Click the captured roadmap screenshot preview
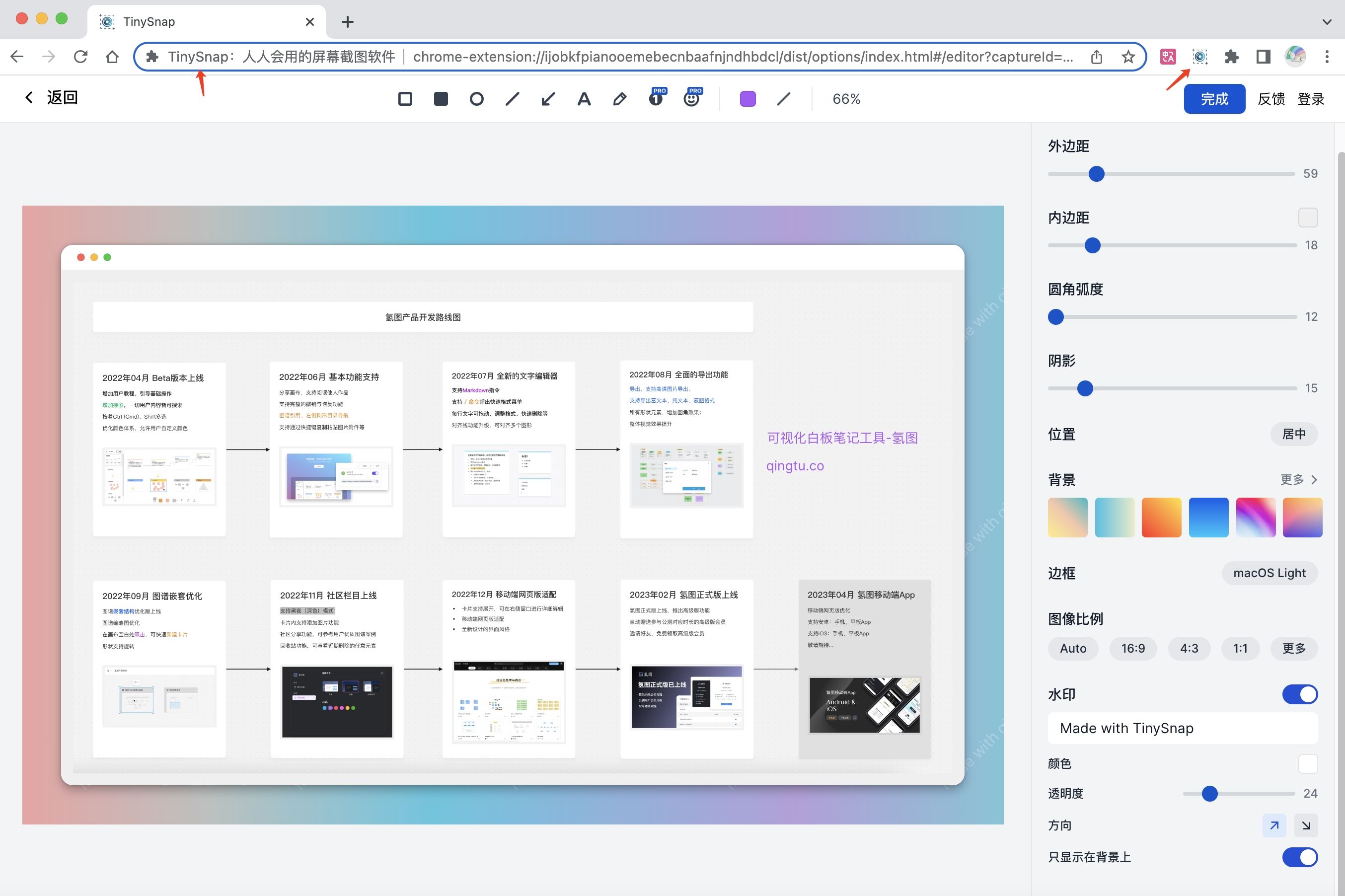Viewport: 1345px width, 896px height. 513,515
